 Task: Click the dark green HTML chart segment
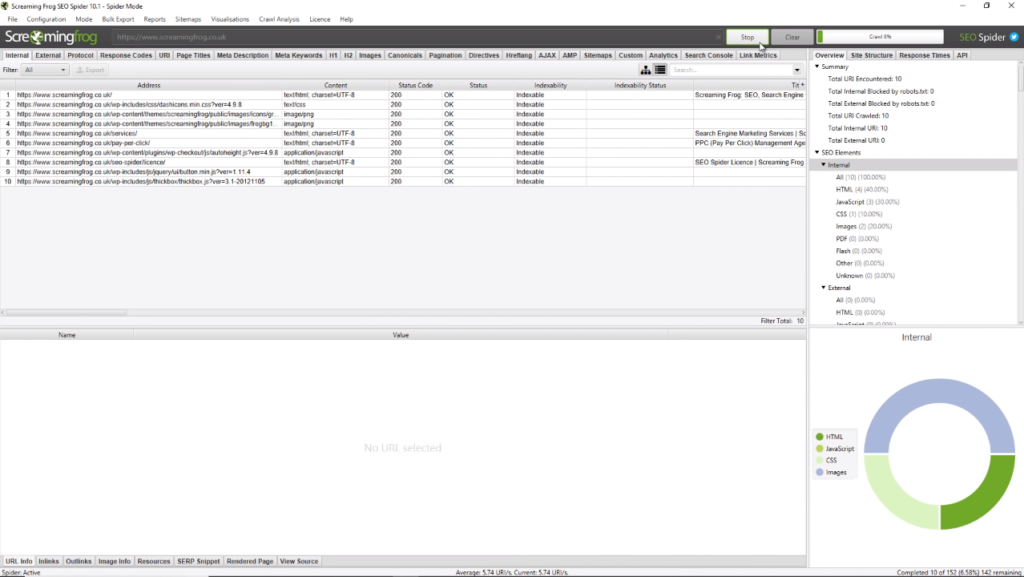pyautogui.click(x=986, y=499)
